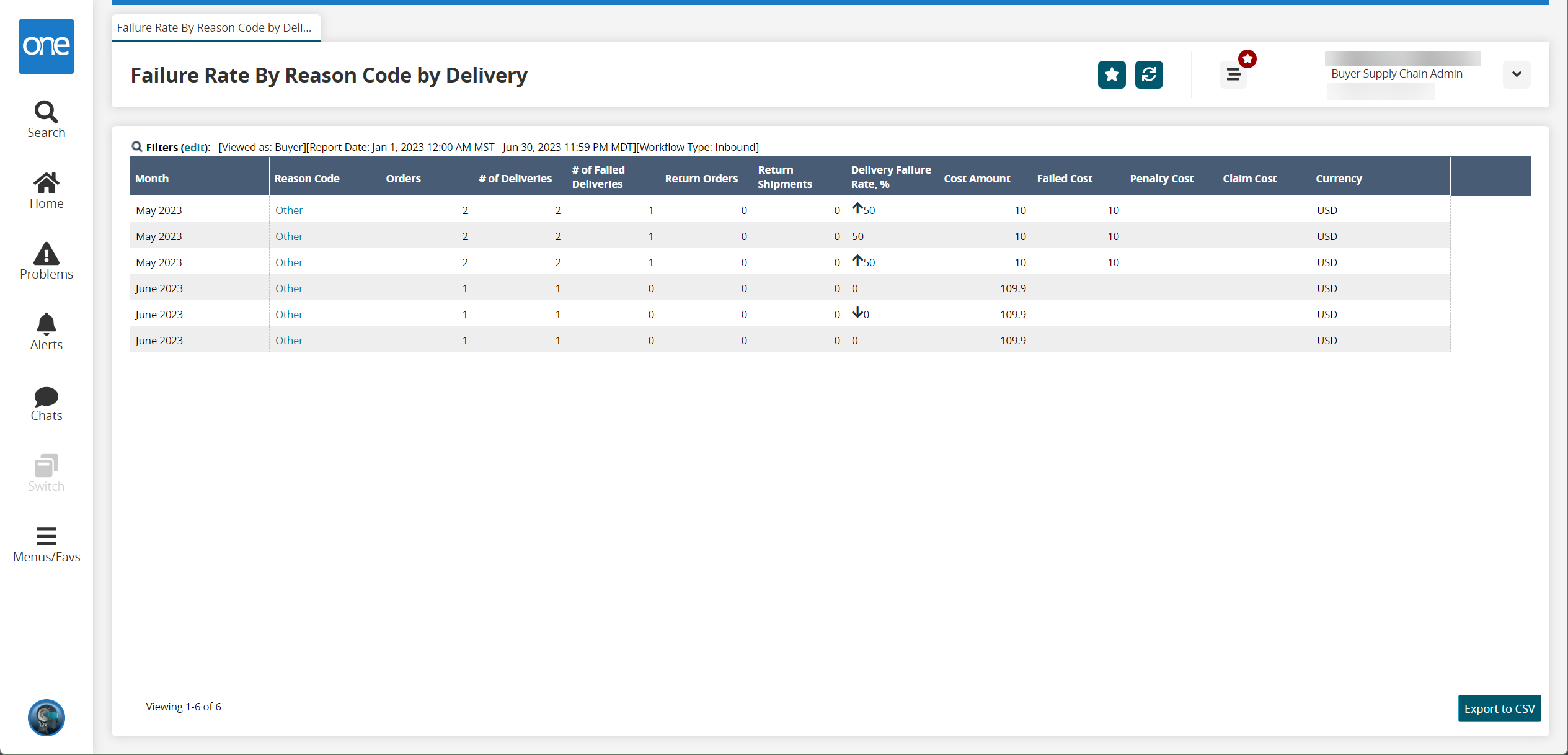The width and height of the screenshot is (1568, 755).
Task: Sort by the Reason Code column header
Action: coord(325,177)
